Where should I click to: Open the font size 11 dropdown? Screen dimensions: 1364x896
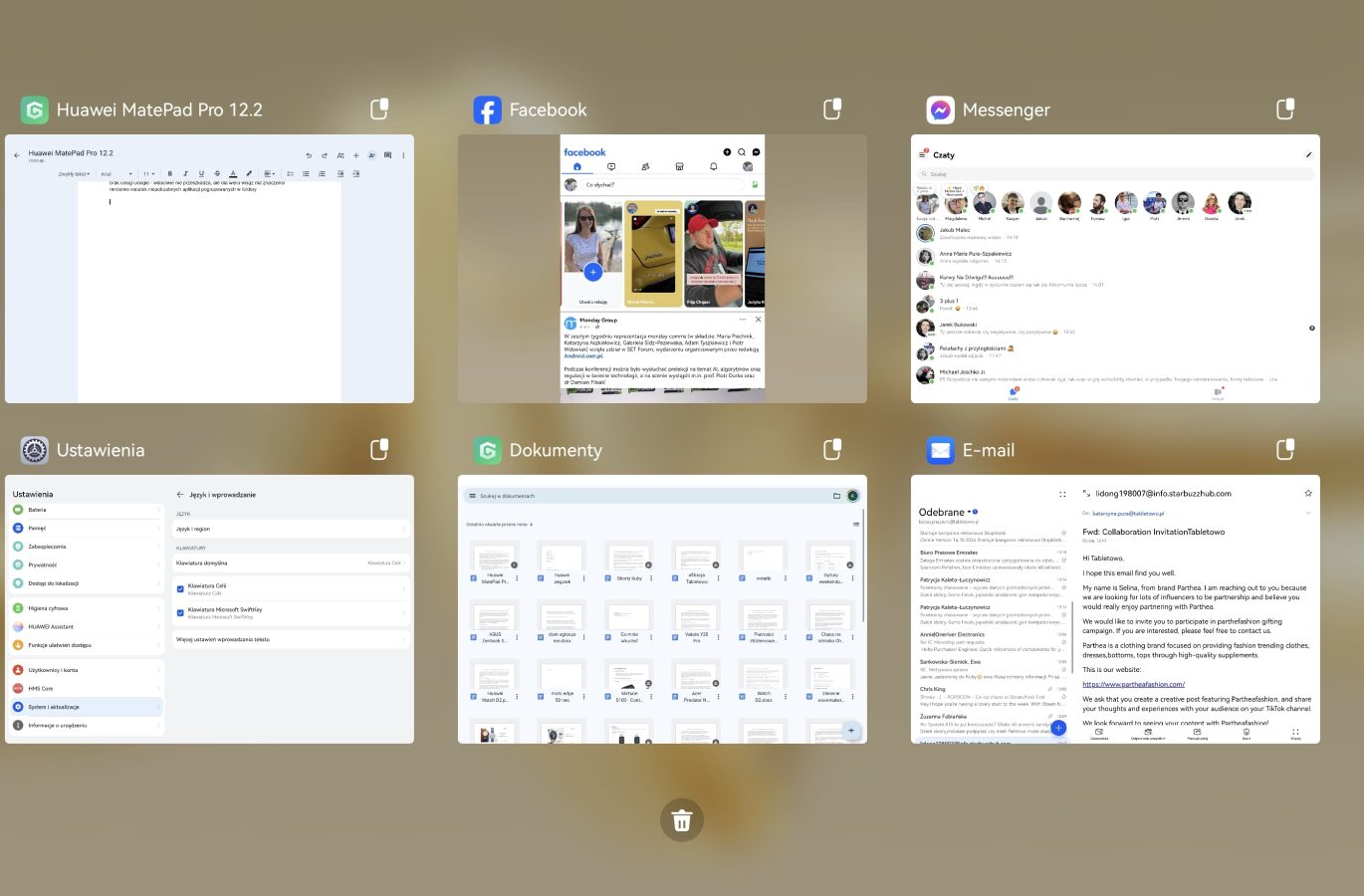point(148,174)
